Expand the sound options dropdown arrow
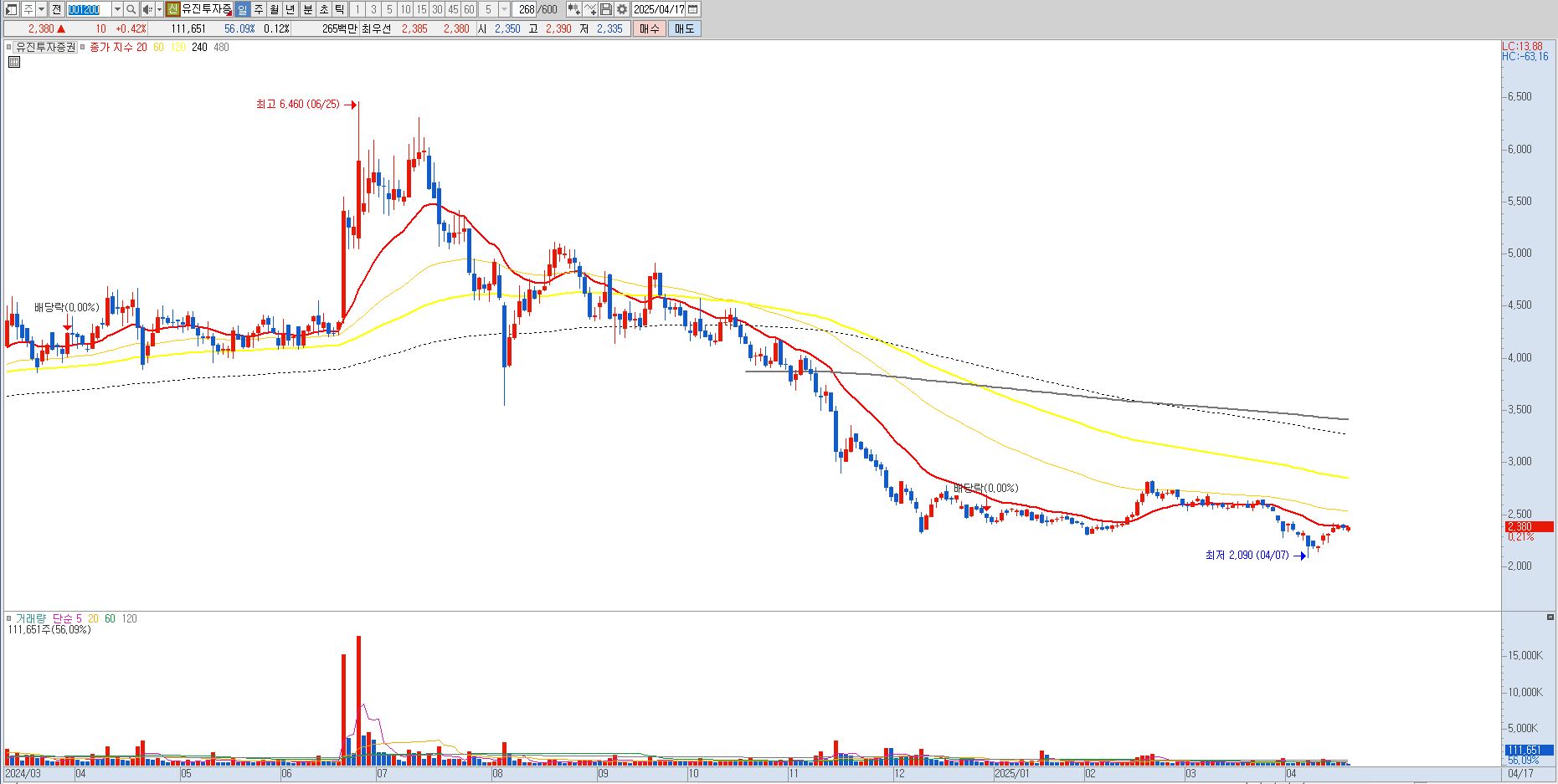1558x784 pixels. tap(159, 9)
